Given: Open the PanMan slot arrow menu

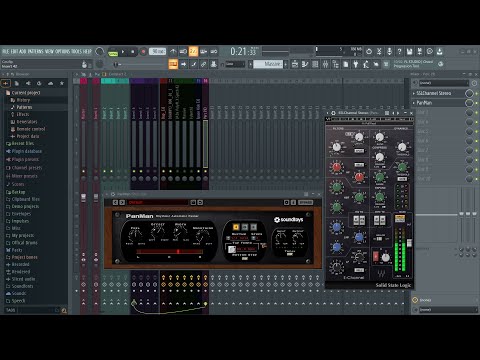Looking at the screenshot, I should click(414, 103).
